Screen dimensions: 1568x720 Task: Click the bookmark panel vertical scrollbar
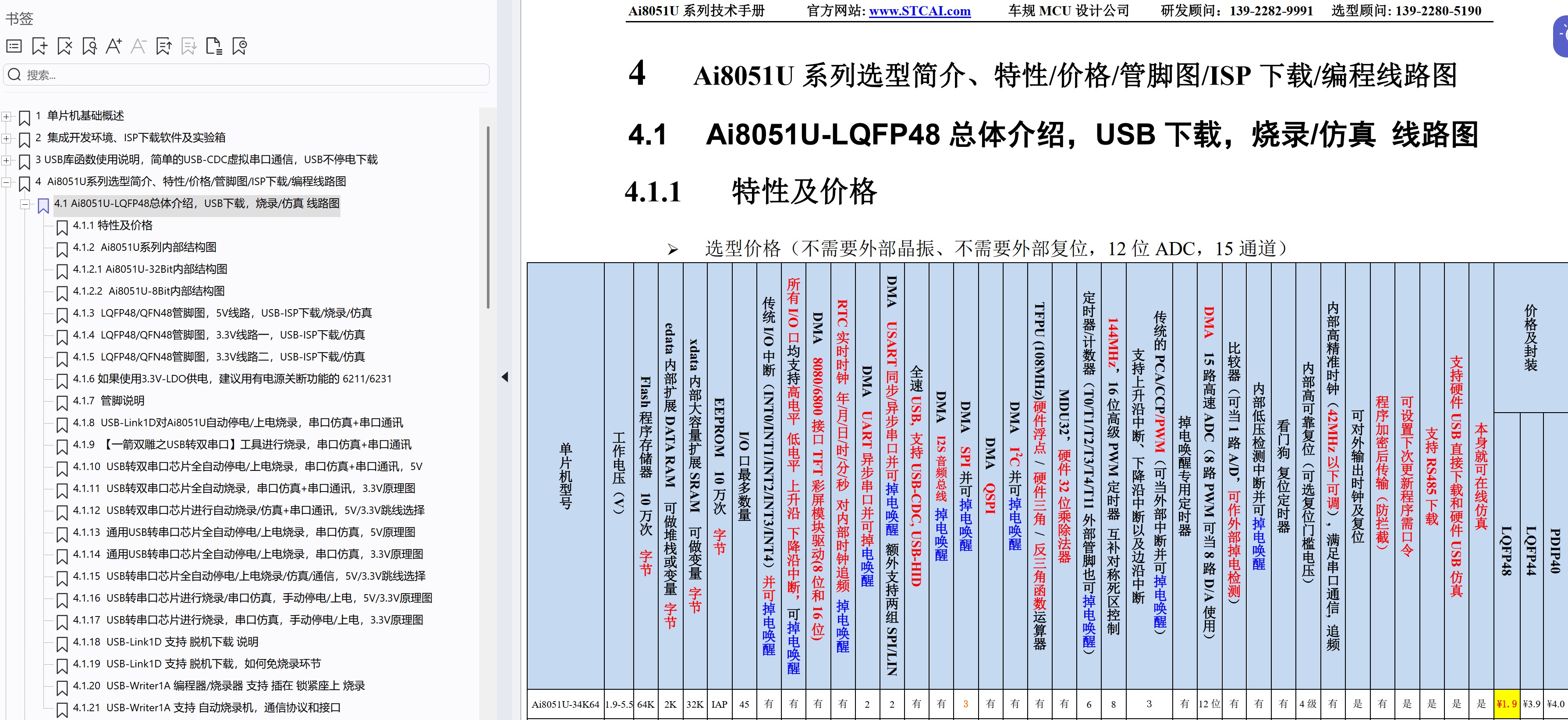[x=488, y=217]
